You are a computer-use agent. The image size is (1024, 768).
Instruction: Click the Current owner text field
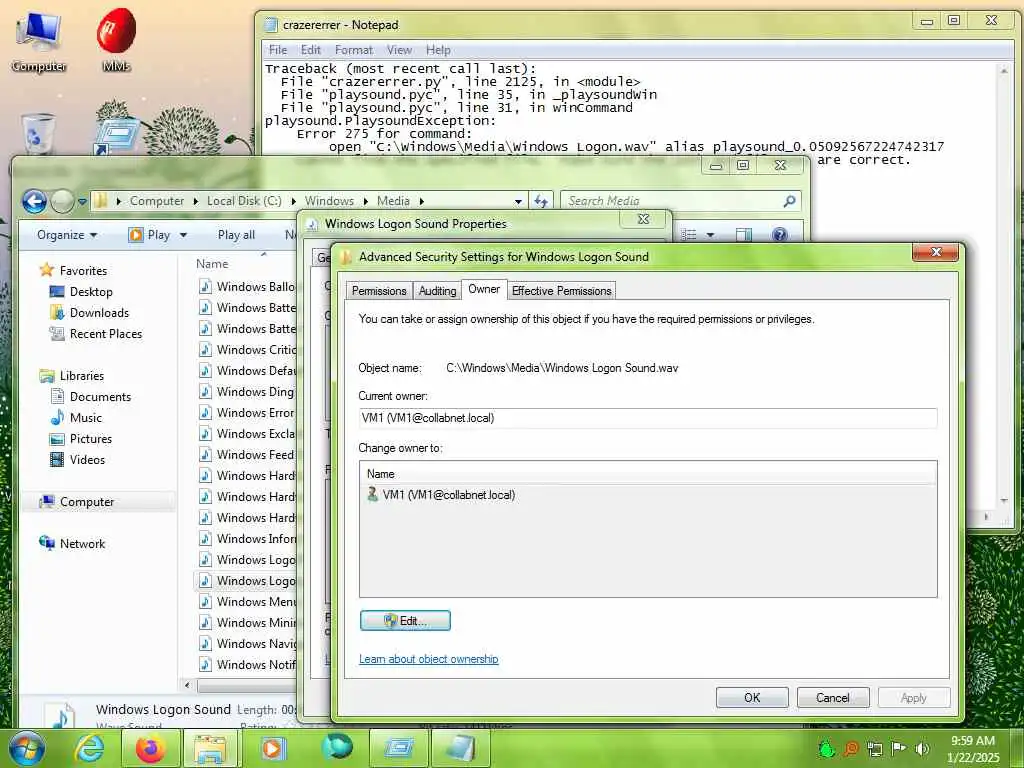[x=648, y=418]
